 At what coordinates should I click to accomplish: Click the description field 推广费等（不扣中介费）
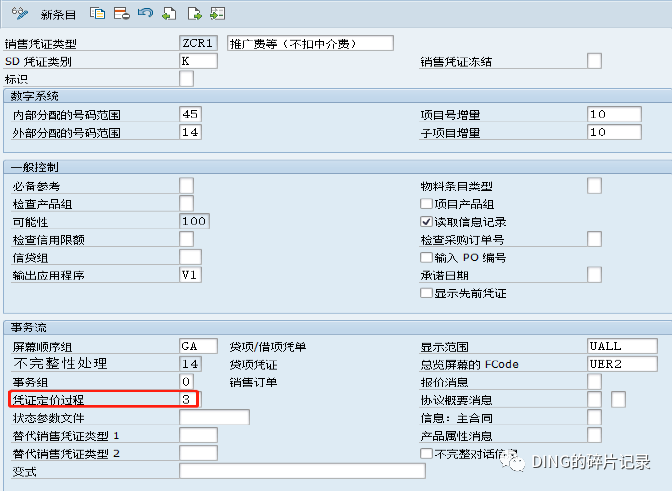coord(310,43)
